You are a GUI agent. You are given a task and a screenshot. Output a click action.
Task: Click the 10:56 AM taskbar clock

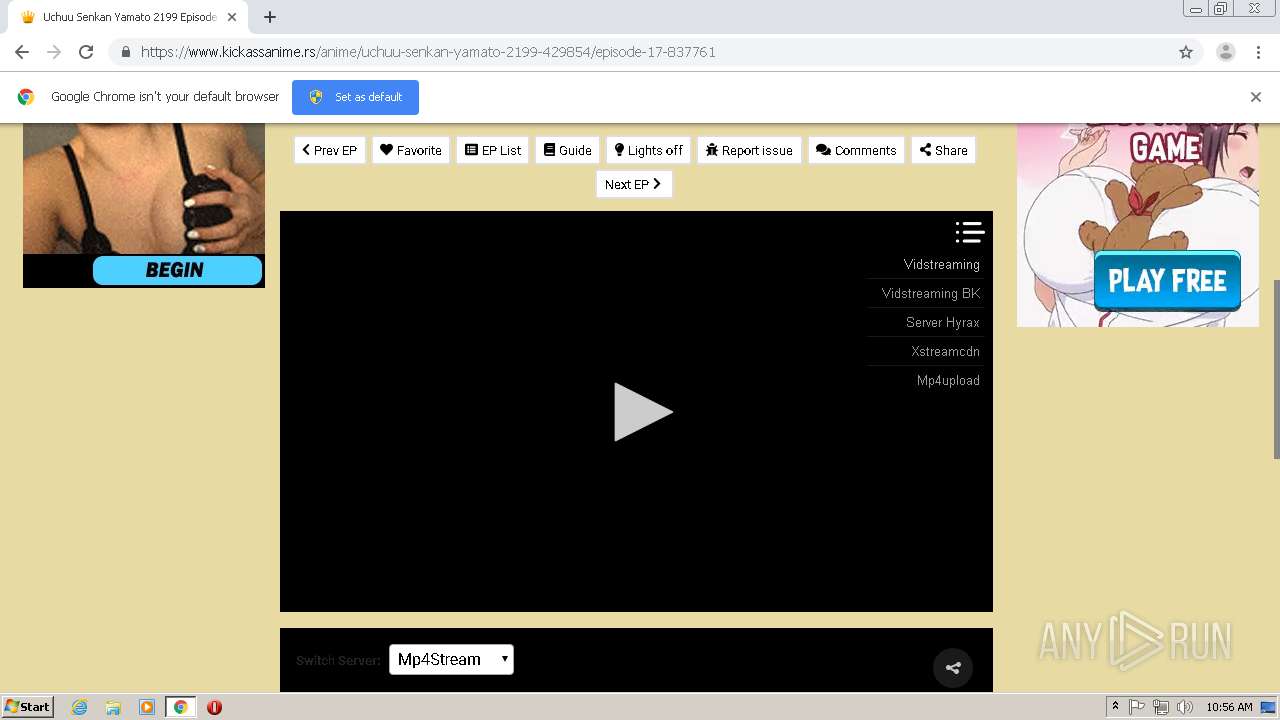click(1229, 707)
